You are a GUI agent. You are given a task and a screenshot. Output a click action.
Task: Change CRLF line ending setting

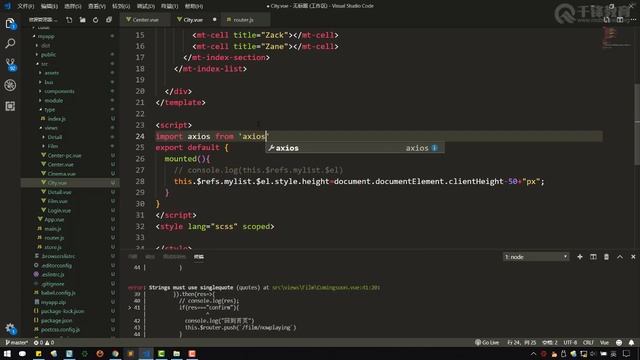(x=588, y=342)
